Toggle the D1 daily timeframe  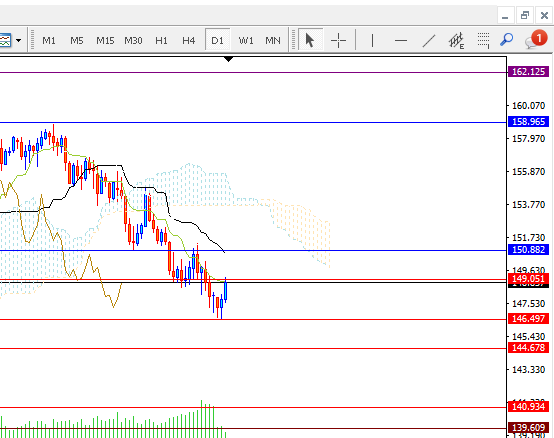217,40
